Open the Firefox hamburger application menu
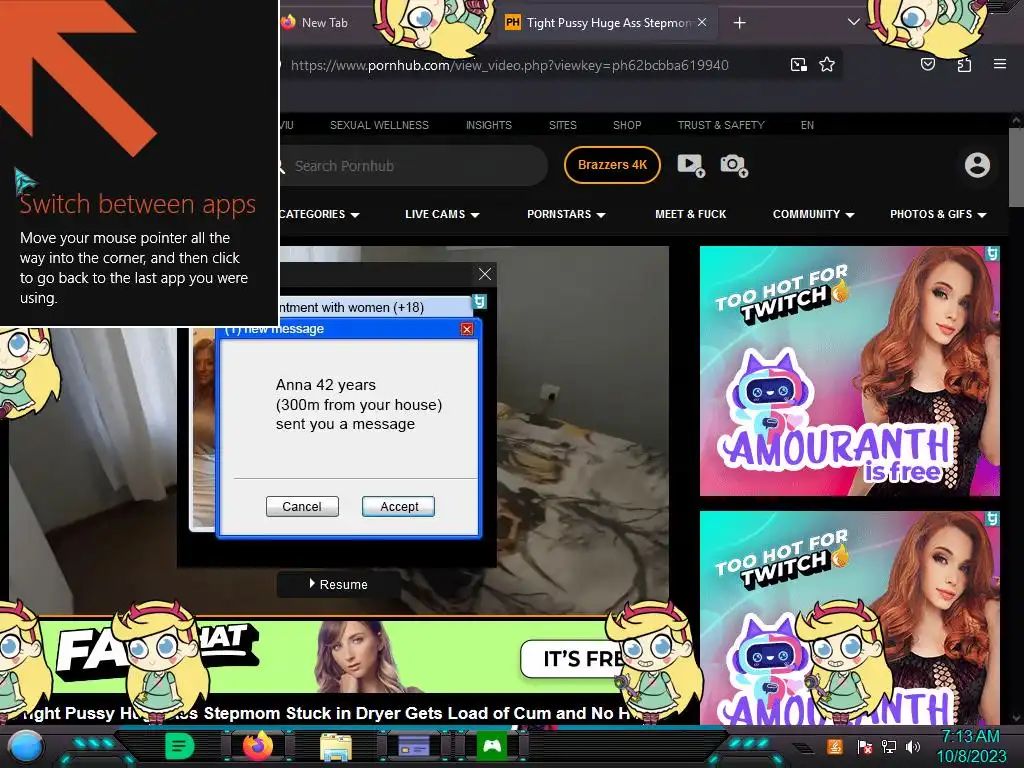Viewport: 1024px width, 768px height. click(x=999, y=64)
